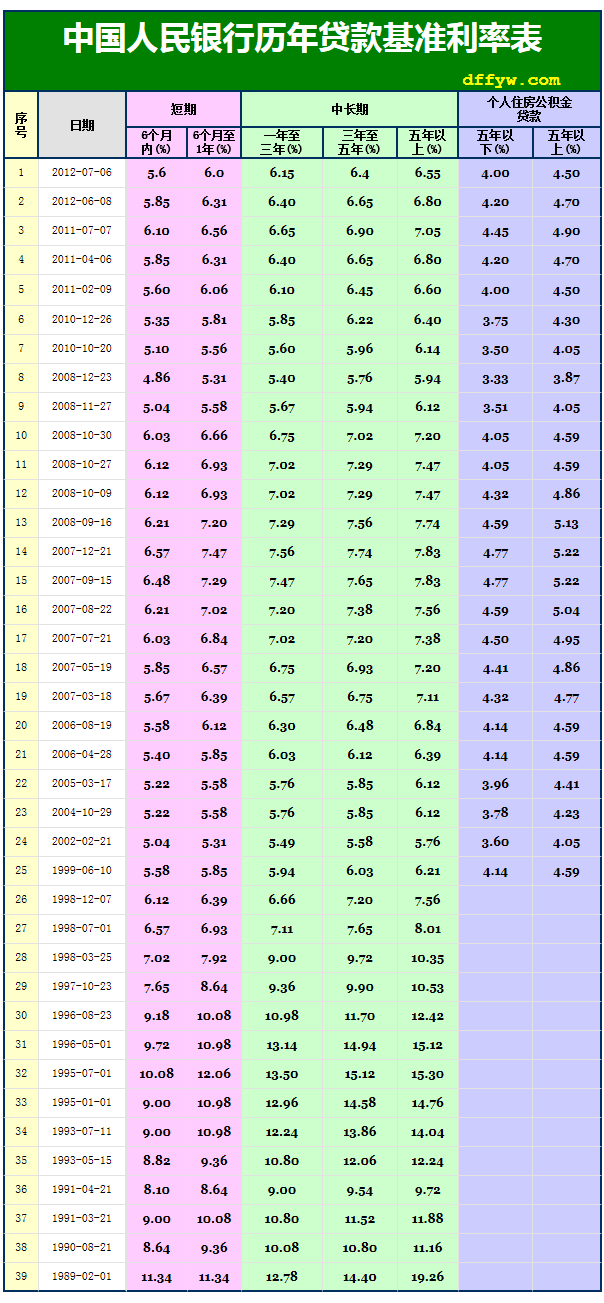The image size is (604, 1303).
Task: Click the date cell 1999-06-10
Action: click(x=82, y=871)
